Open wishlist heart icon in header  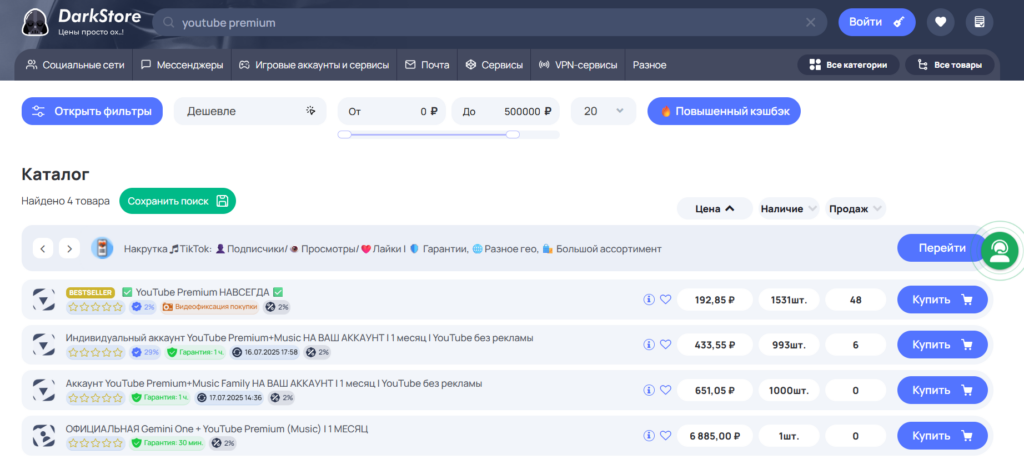[940, 22]
